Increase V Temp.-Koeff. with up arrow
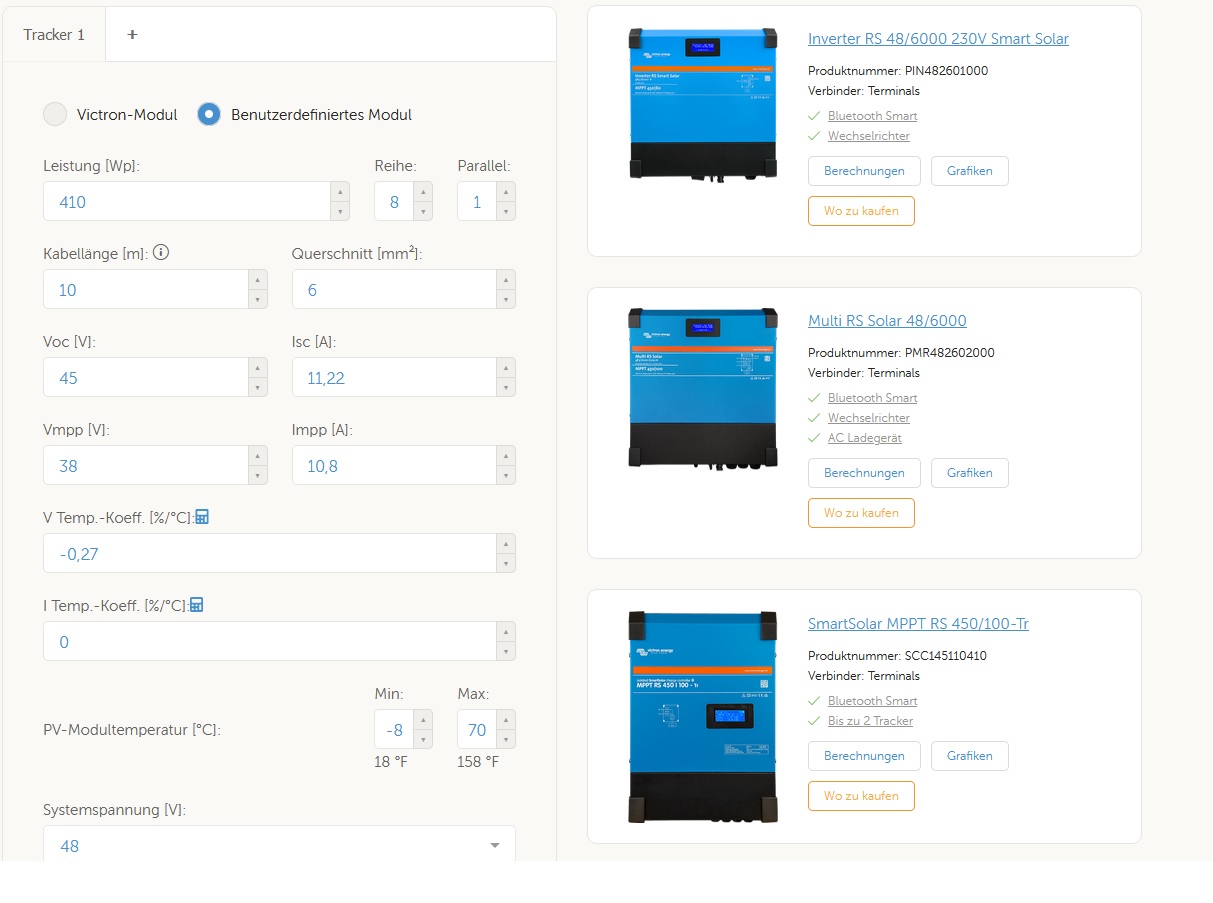 [x=506, y=543]
